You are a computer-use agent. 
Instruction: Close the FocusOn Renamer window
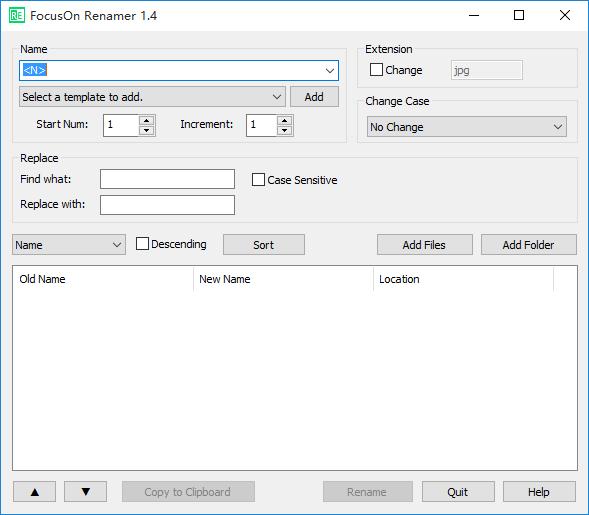[x=565, y=15]
